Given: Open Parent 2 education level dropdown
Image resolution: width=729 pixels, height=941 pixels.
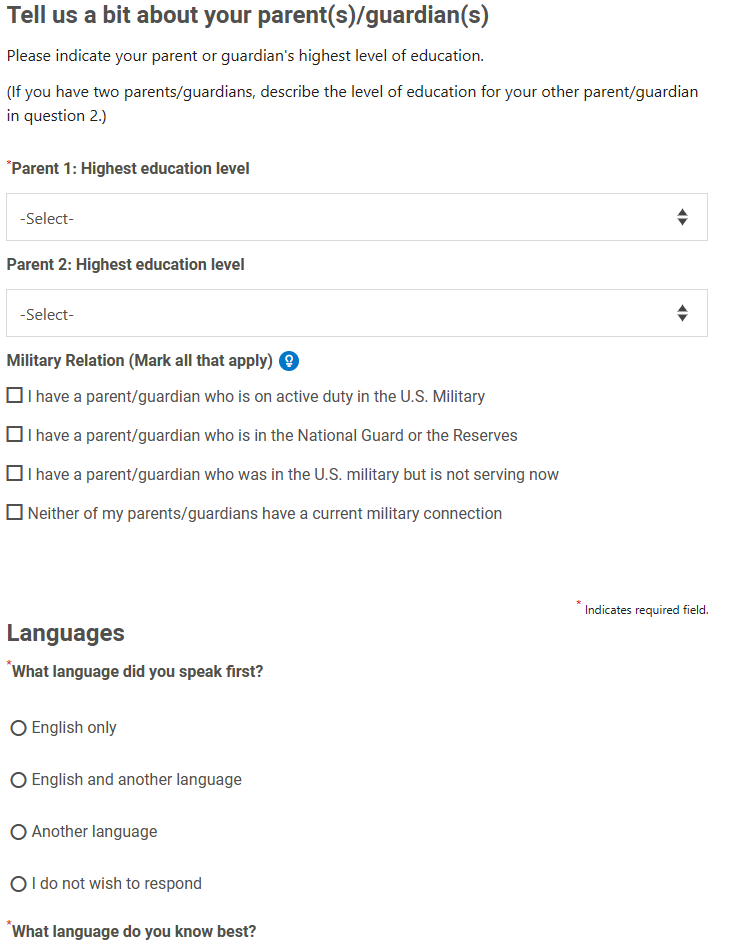Looking at the screenshot, I should pyautogui.click(x=357, y=313).
